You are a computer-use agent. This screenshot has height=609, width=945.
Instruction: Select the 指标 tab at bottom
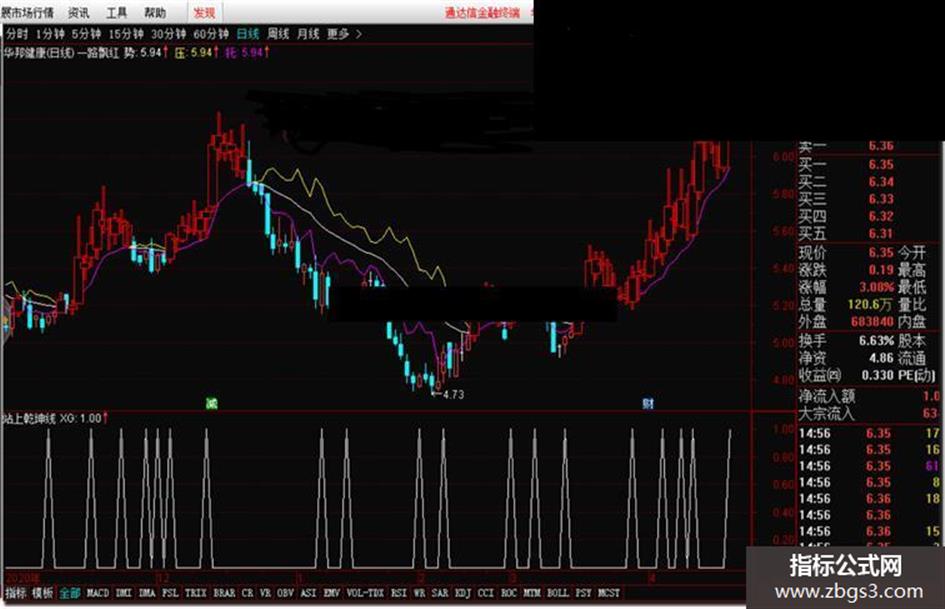[15, 593]
